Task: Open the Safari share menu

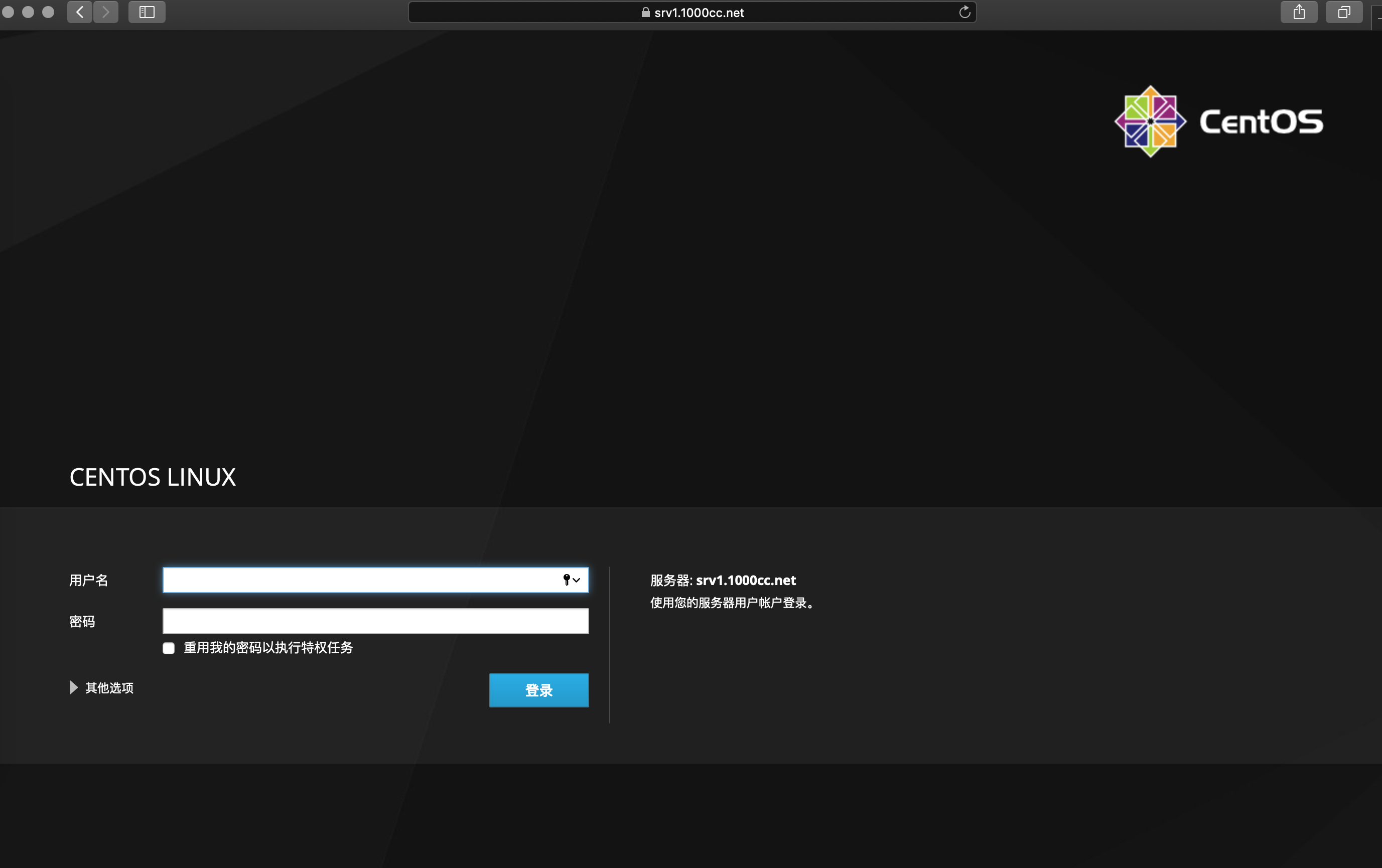Action: [1299, 12]
